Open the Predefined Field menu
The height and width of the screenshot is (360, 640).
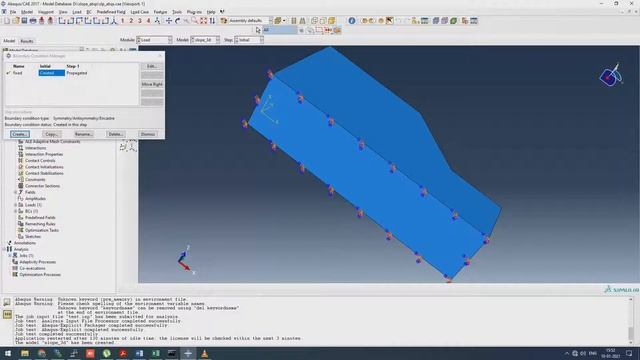click(111, 12)
